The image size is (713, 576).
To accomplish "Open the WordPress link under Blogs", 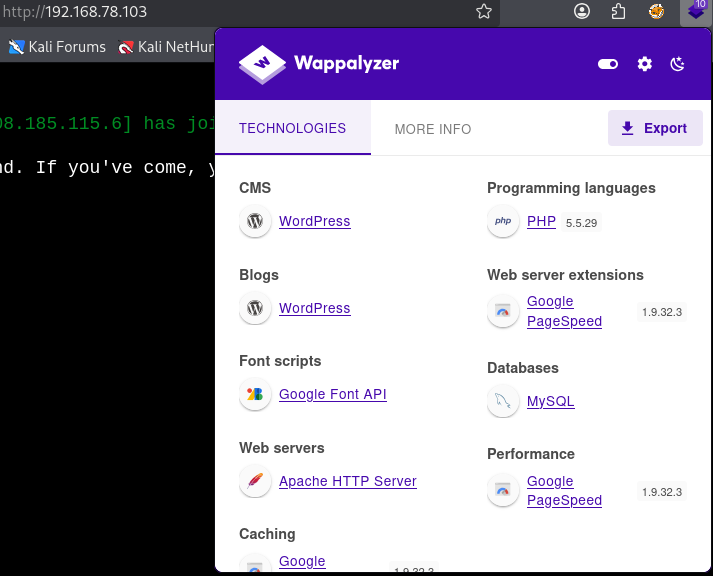I will pyautogui.click(x=314, y=308).
